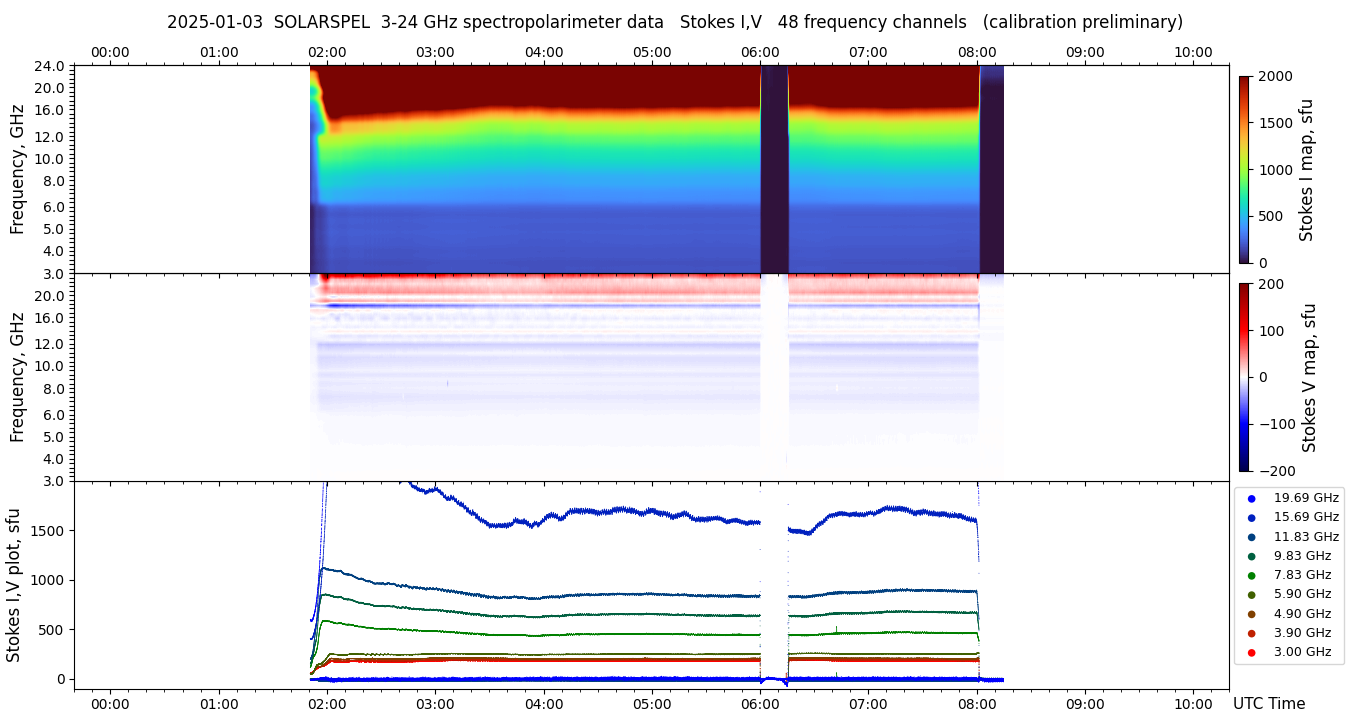Click the 02:00 tick label on bottom axis

click(x=327, y=703)
